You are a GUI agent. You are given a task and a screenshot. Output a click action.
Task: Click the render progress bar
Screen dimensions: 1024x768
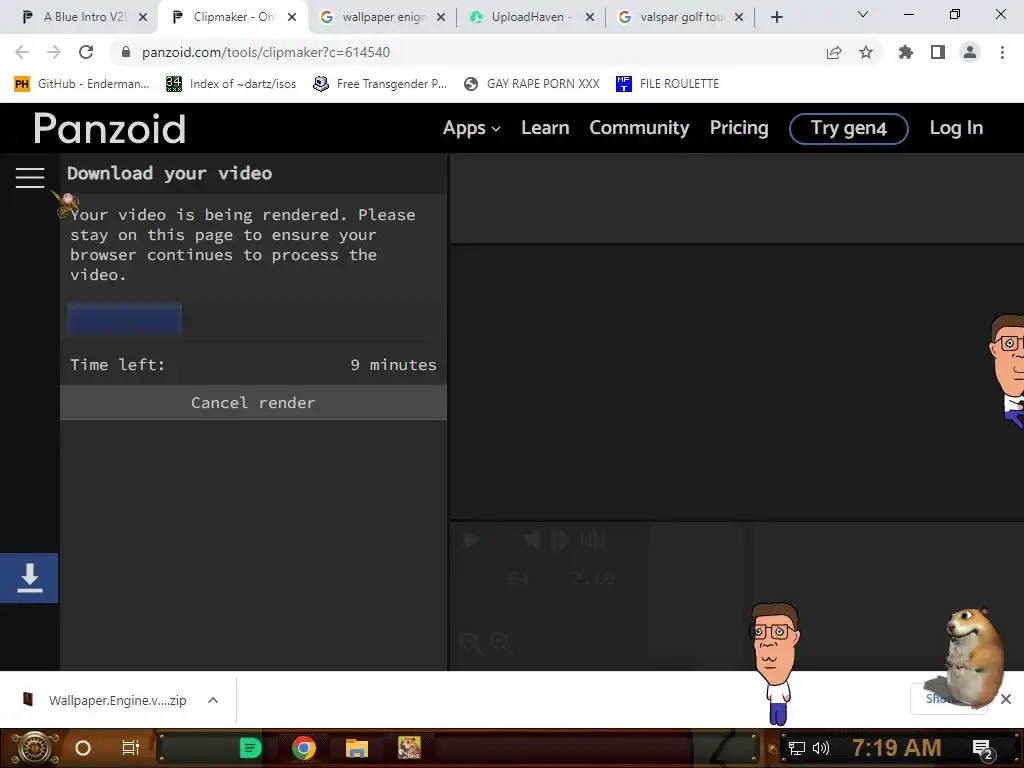(253, 318)
